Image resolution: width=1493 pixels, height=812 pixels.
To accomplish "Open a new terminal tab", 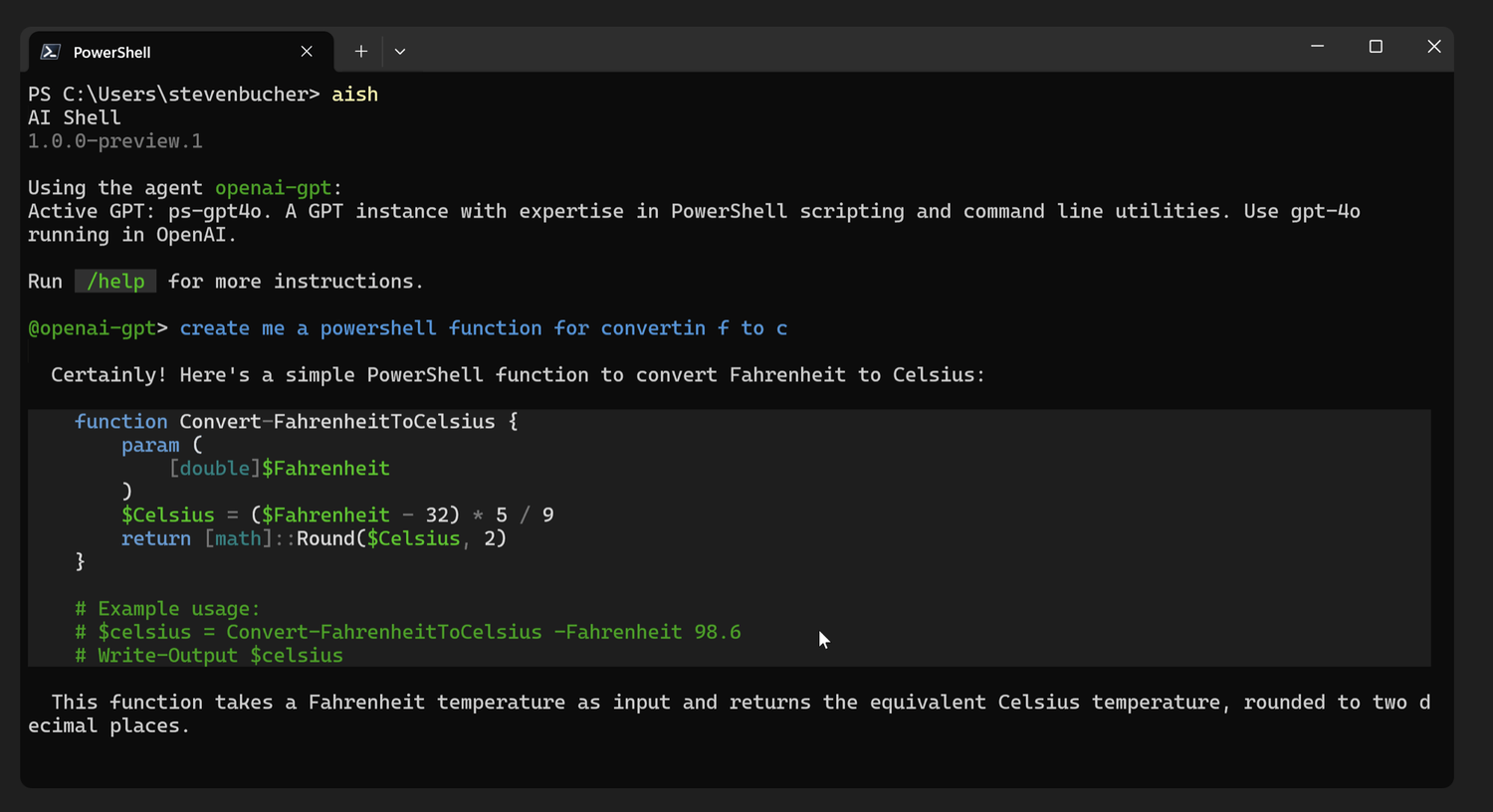I will (x=361, y=52).
